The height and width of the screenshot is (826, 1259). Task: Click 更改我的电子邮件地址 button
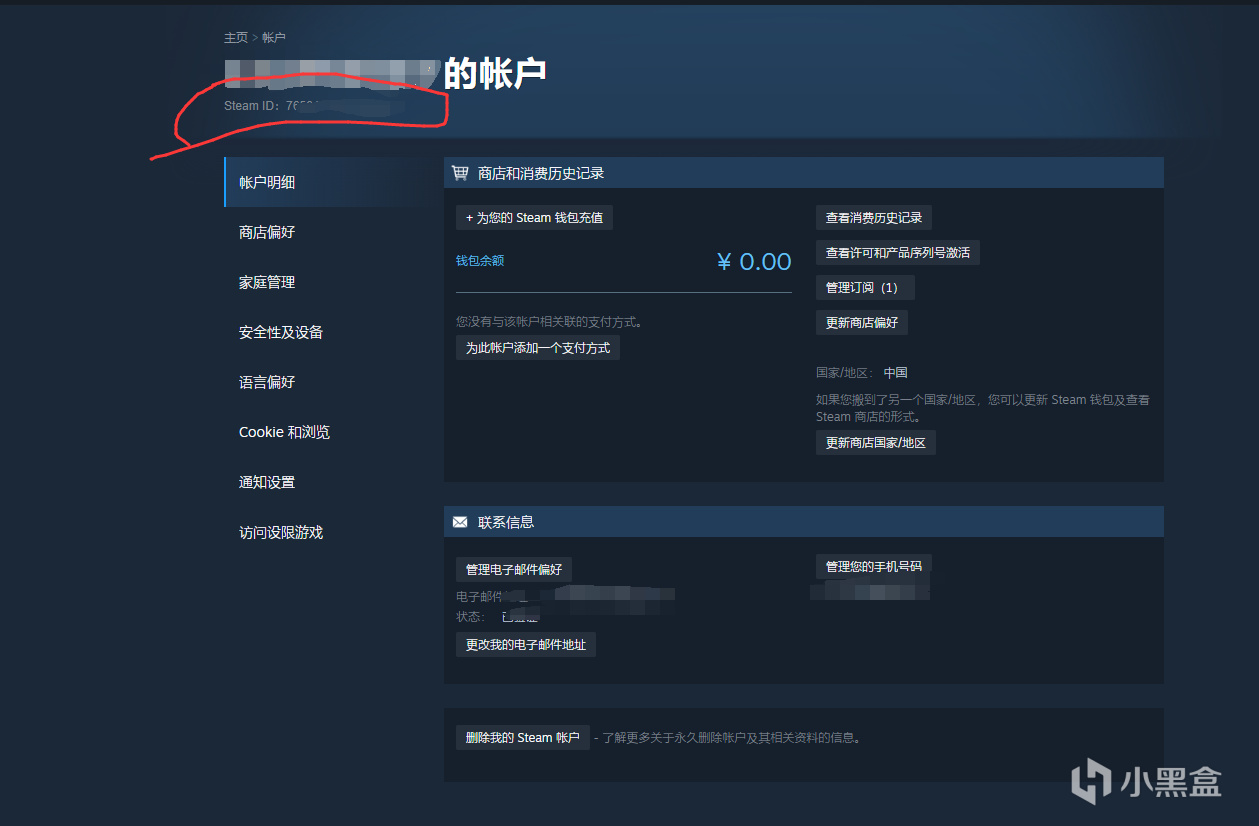(526, 645)
